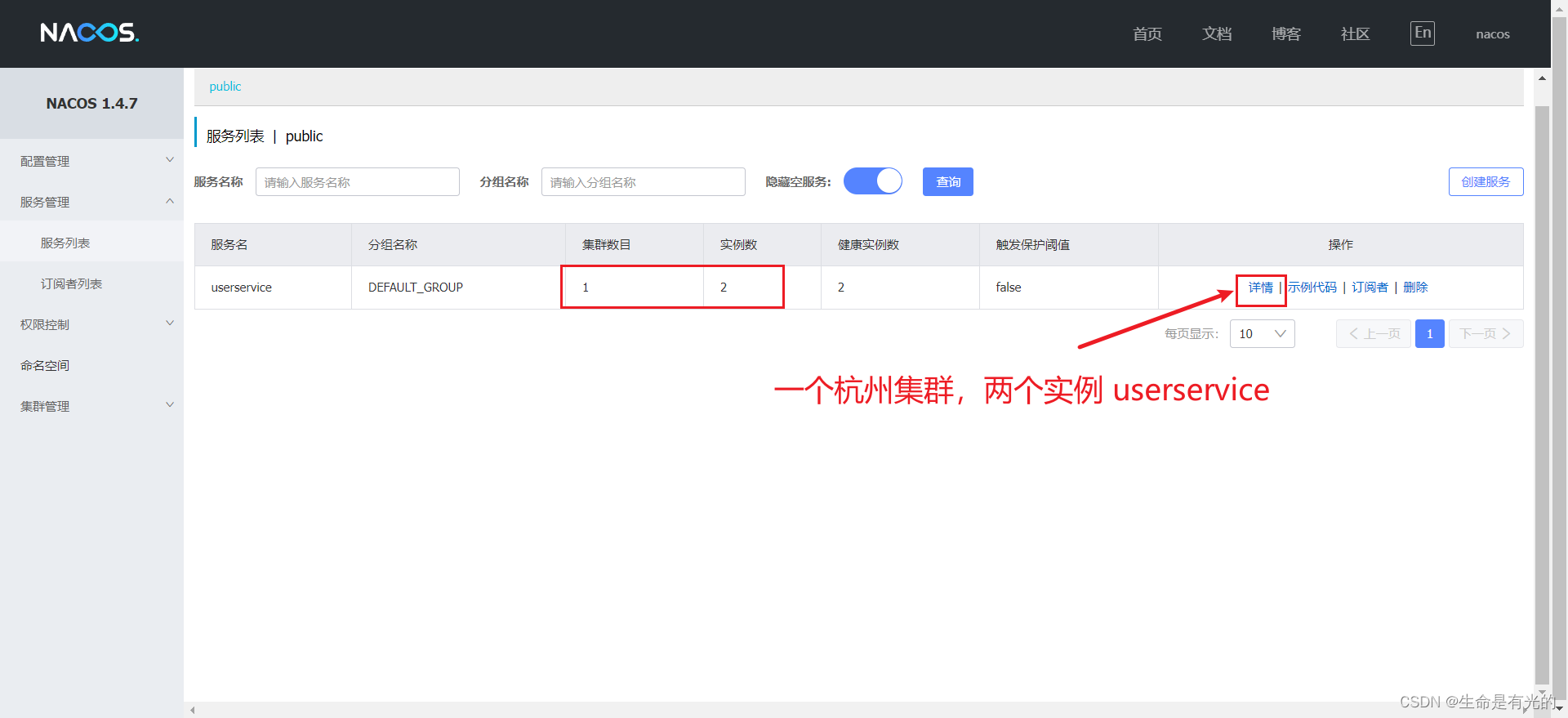The height and width of the screenshot is (718, 1568).
Task: Expand the 配置管理 menu
Action: [x=91, y=161]
